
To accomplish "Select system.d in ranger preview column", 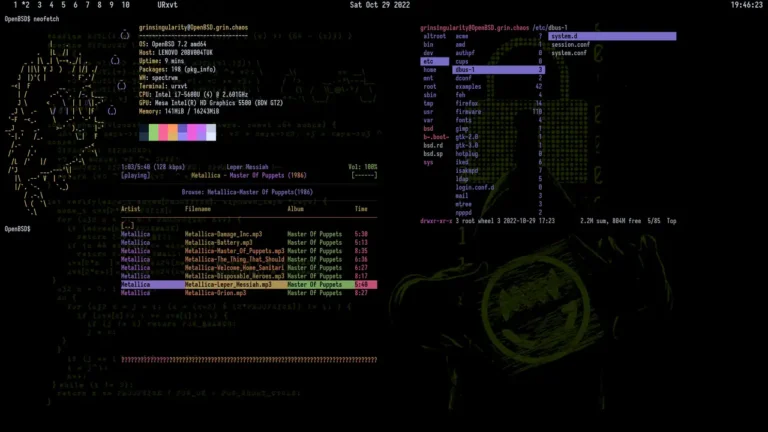I will click(612, 36).
